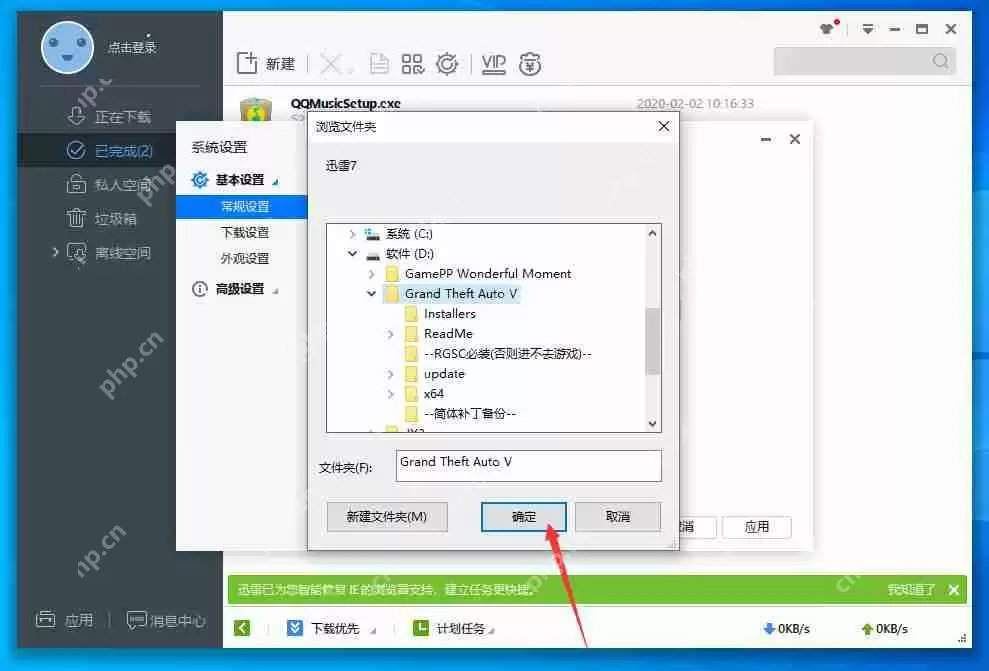Select the 下载设置 settings tab

245,232
